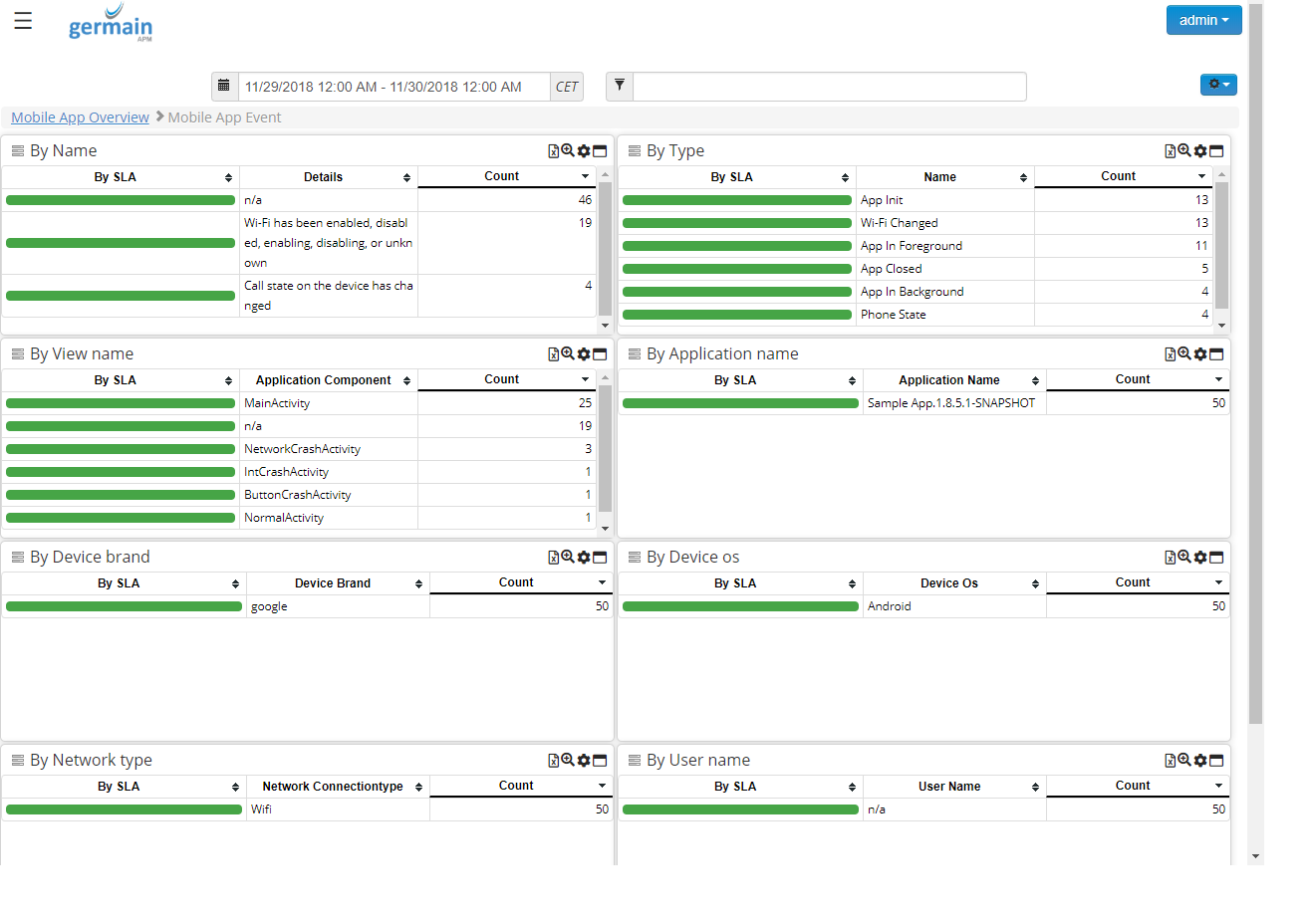Click the calendar icon beside date range
The height and width of the screenshot is (924, 1315).
[224, 87]
